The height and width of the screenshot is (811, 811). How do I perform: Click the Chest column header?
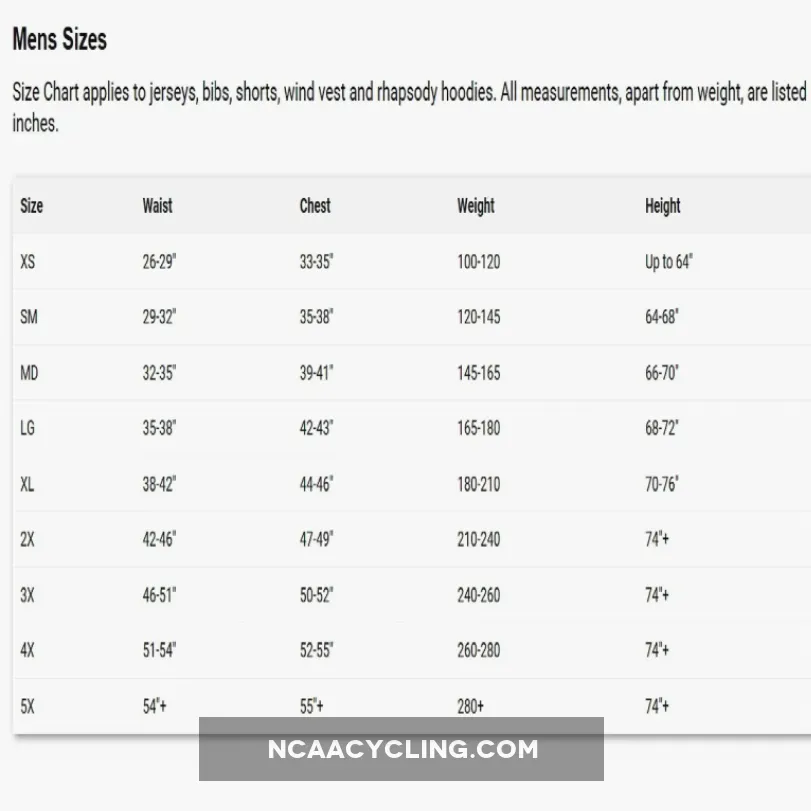coord(315,206)
